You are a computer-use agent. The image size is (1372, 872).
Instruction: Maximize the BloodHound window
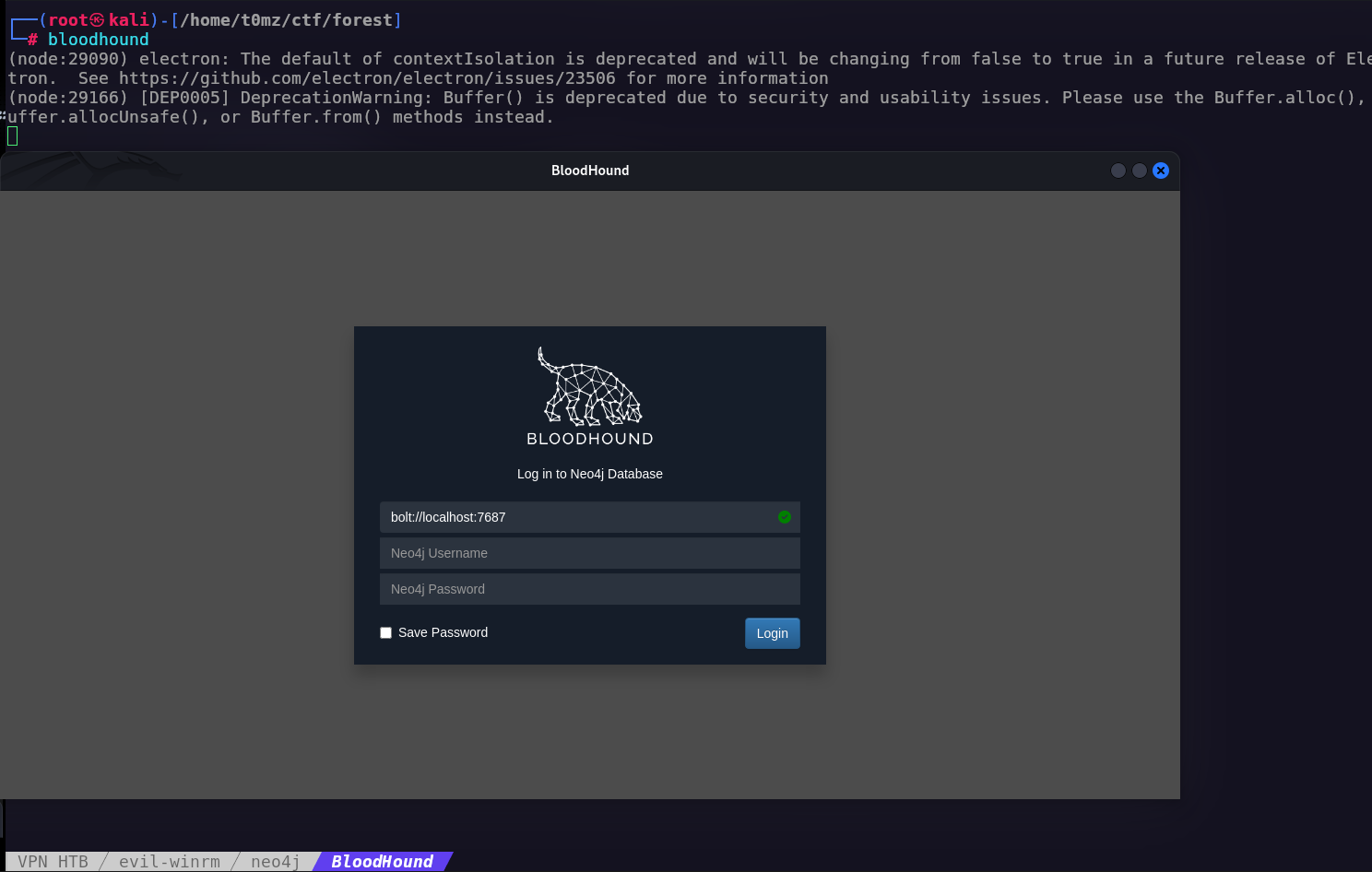[x=1140, y=171]
